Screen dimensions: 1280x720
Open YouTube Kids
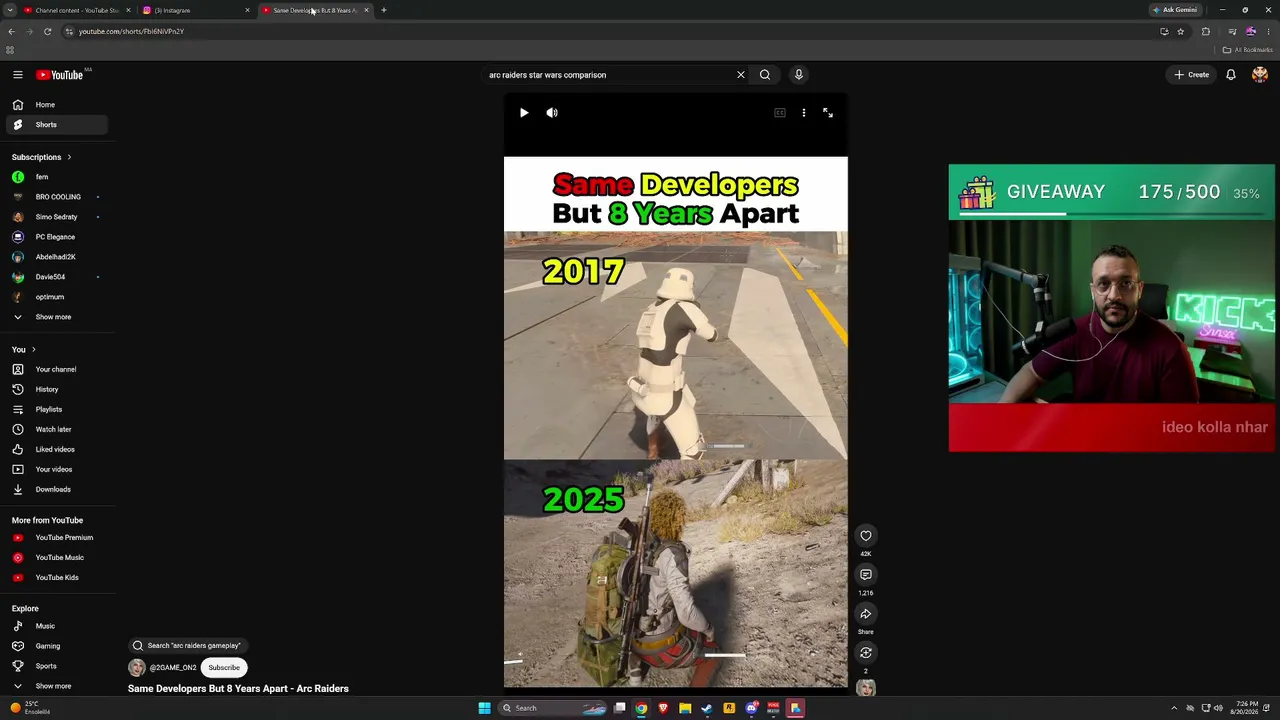pos(57,578)
